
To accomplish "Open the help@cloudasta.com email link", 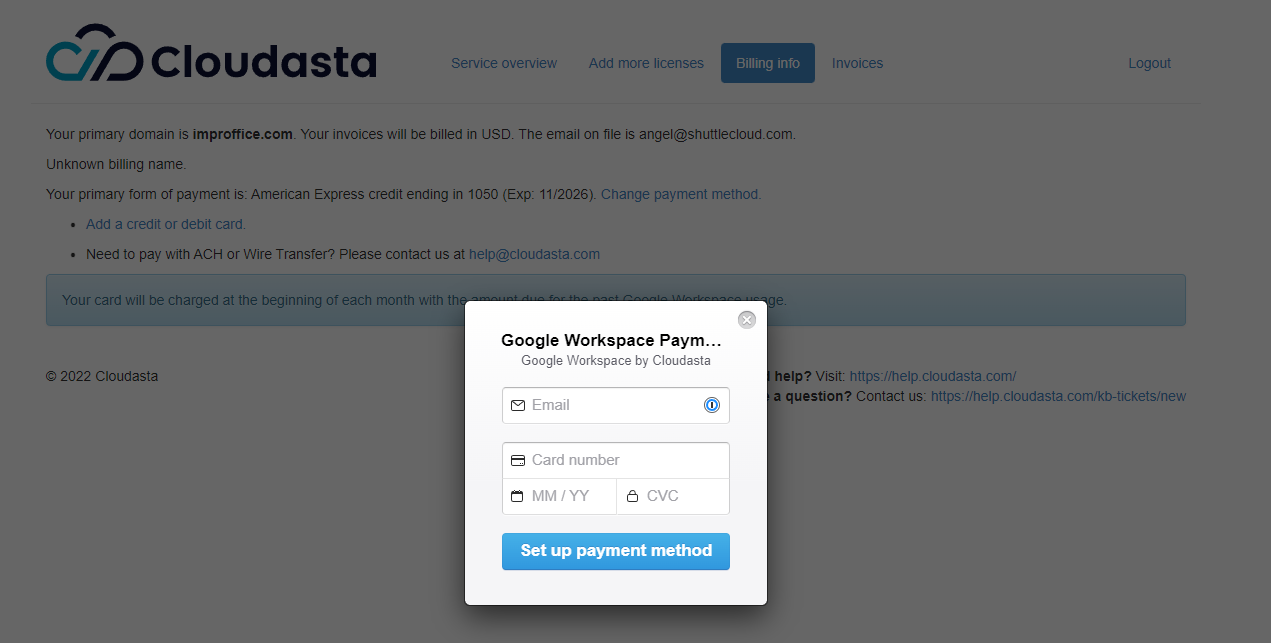I will (x=534, y=254).
